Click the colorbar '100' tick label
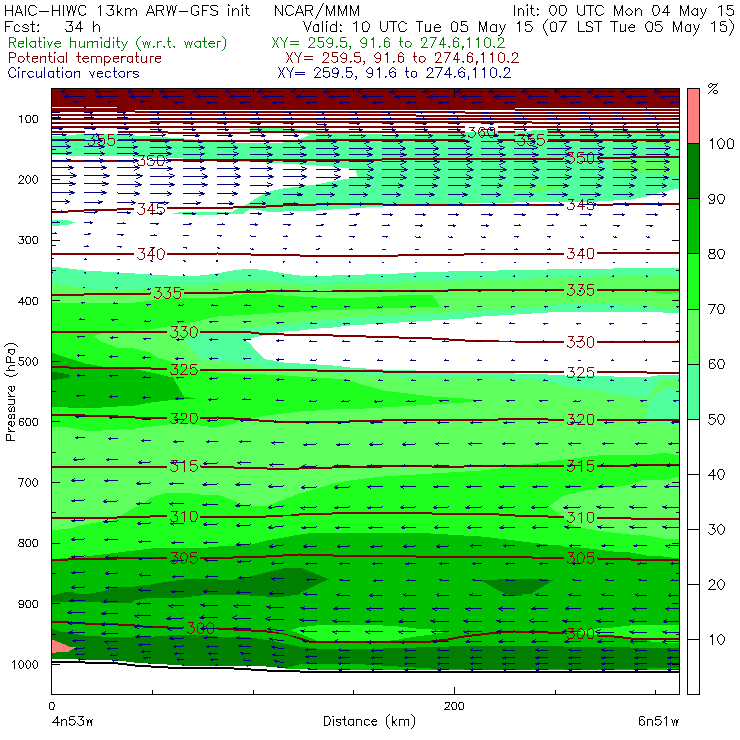The width and height of the screenshot is (740, 740). pyautogui.click(x=721, y=143)
